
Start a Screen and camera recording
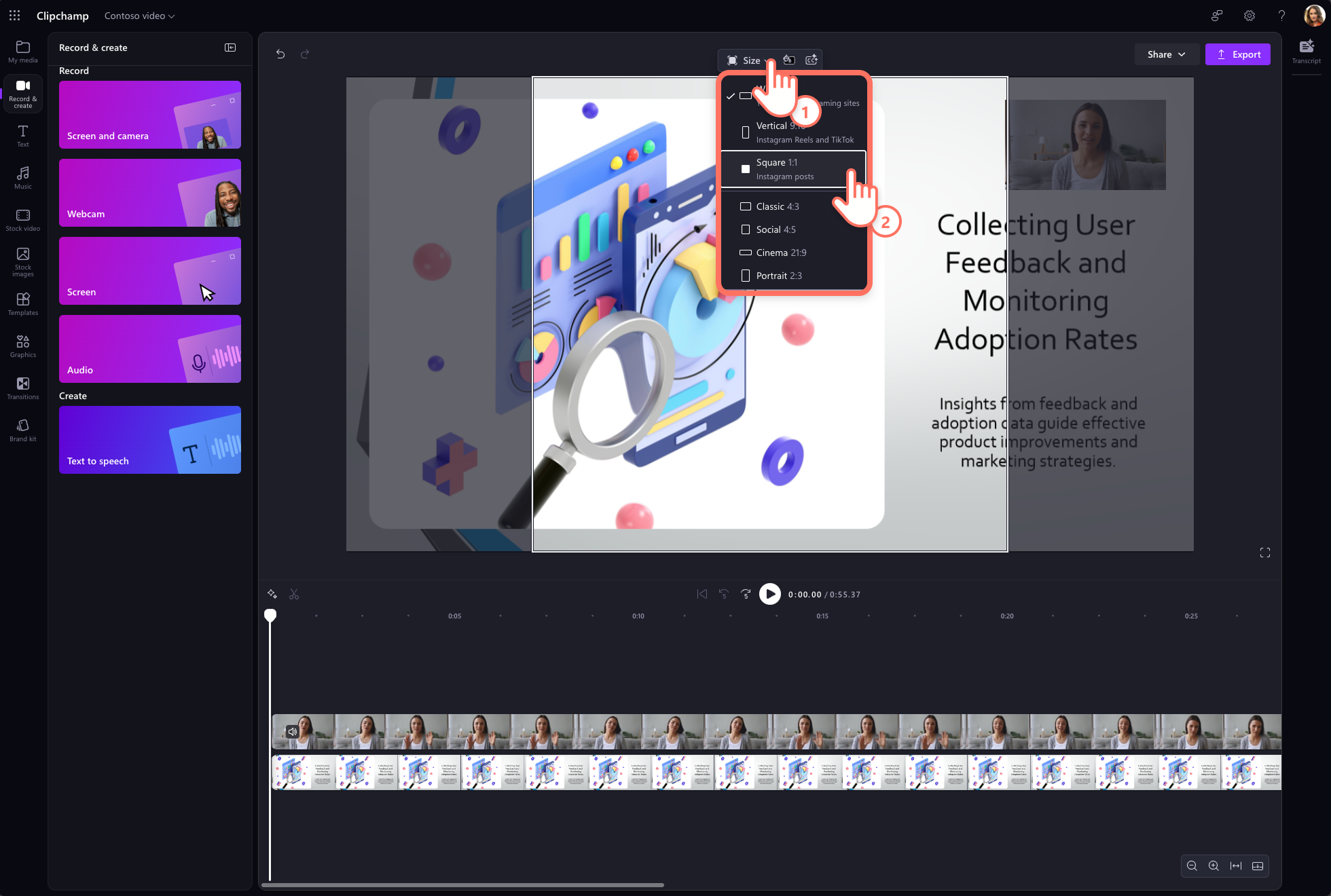[x=150, y=115]
